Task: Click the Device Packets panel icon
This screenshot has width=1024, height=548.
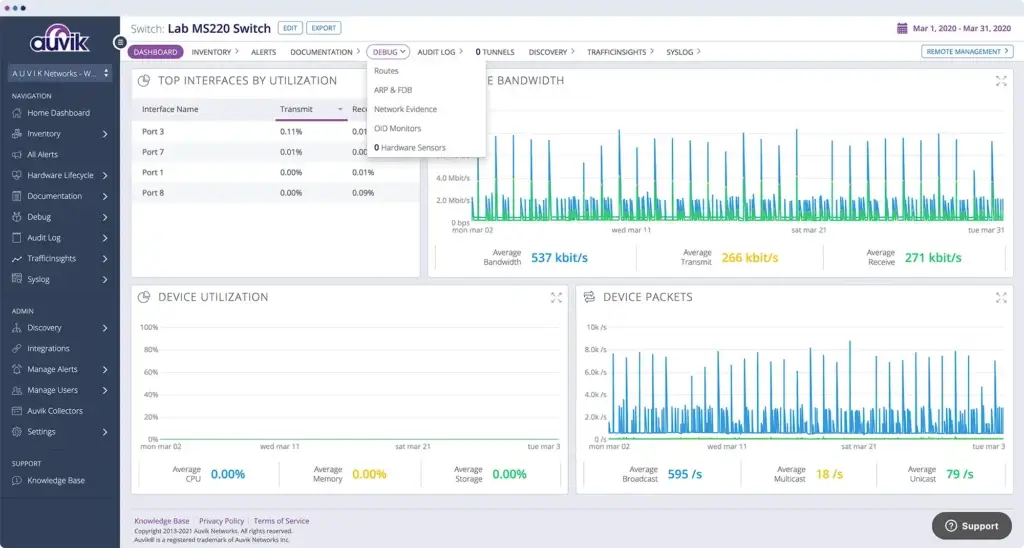Action: pyautogui.click(x=589, y=297)
